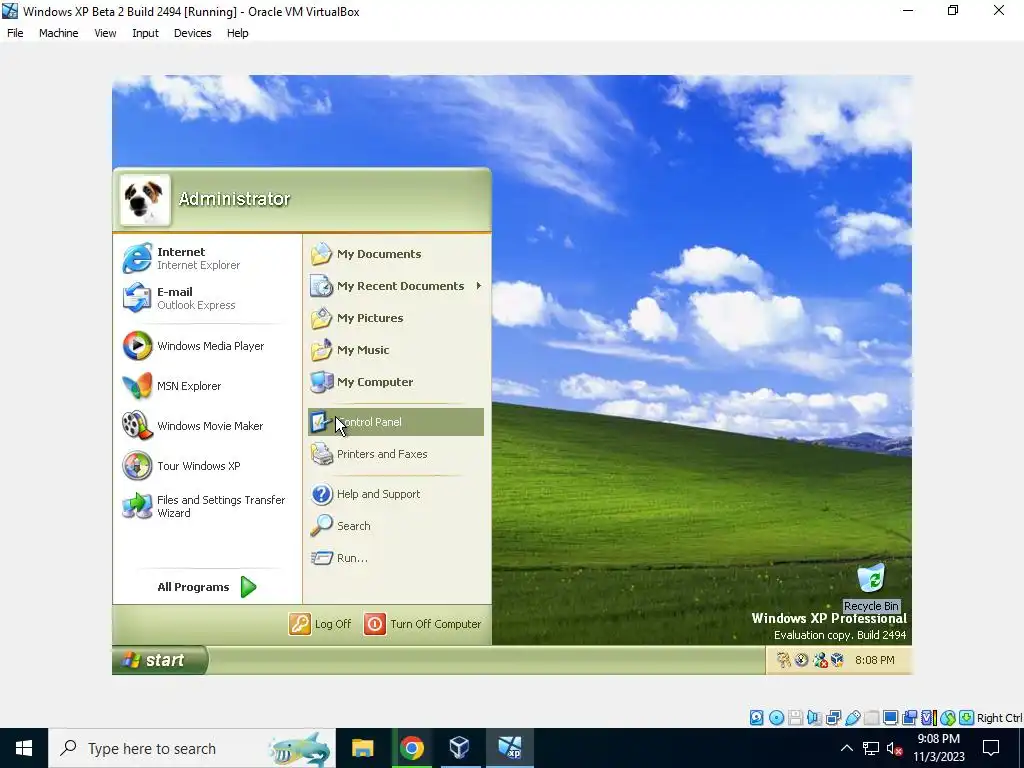
Task: Click Turn Off Computer button
Action: click(x=423, y=624)
